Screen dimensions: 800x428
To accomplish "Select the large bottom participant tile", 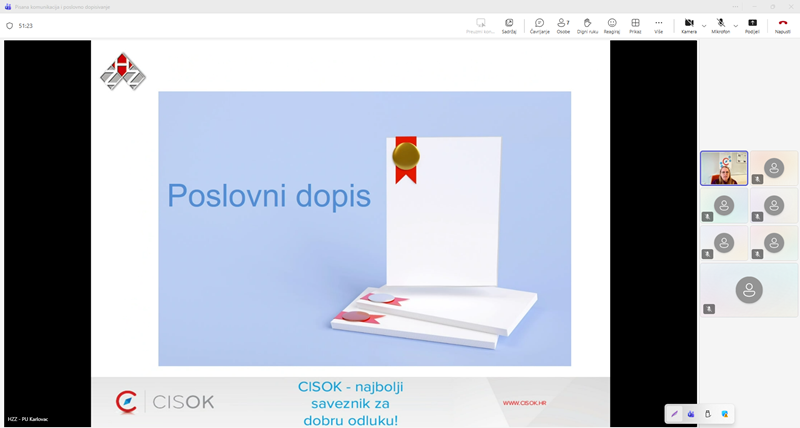I will point(749,290).
